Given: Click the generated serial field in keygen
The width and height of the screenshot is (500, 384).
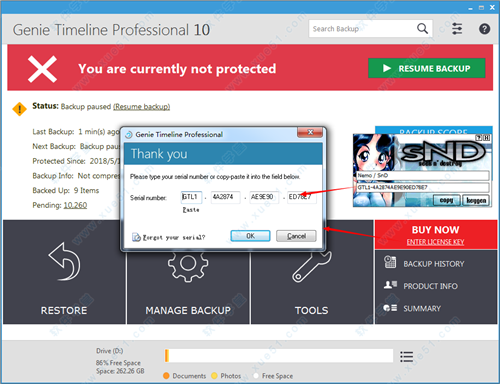Looking at the screenshot, I should tap(423, 187).
